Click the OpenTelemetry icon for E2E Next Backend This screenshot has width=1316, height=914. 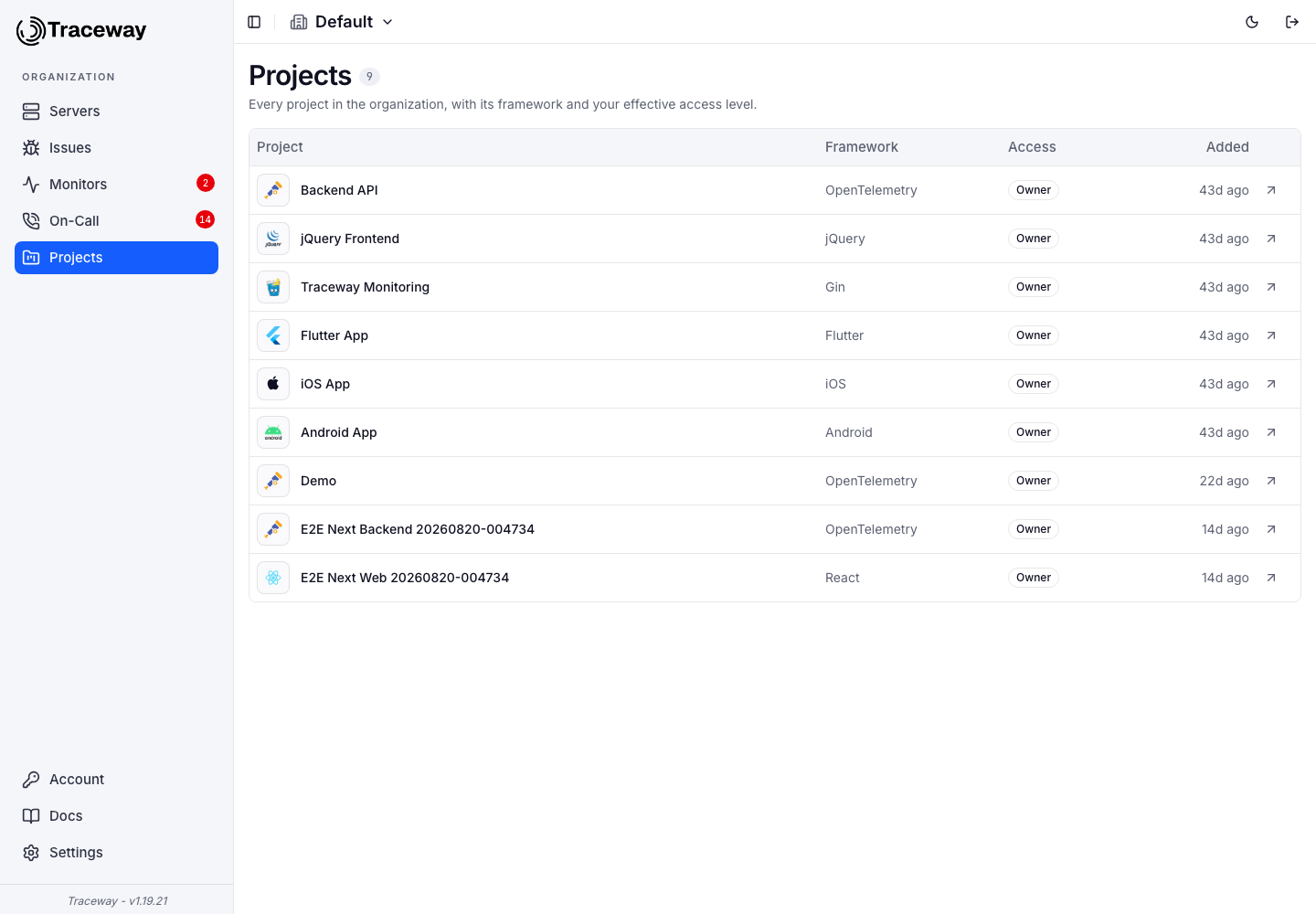point(273,529)
